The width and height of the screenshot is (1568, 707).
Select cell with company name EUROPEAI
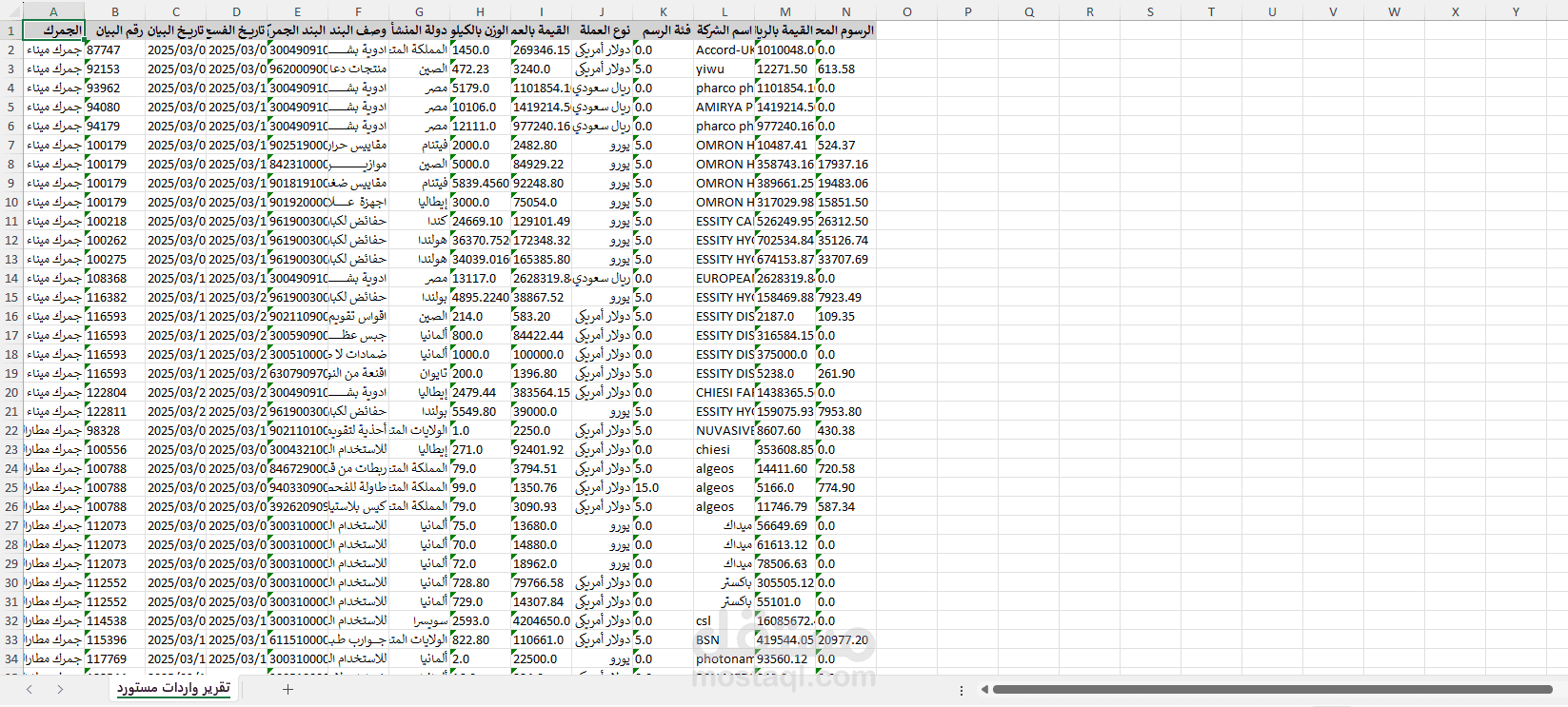724,278
